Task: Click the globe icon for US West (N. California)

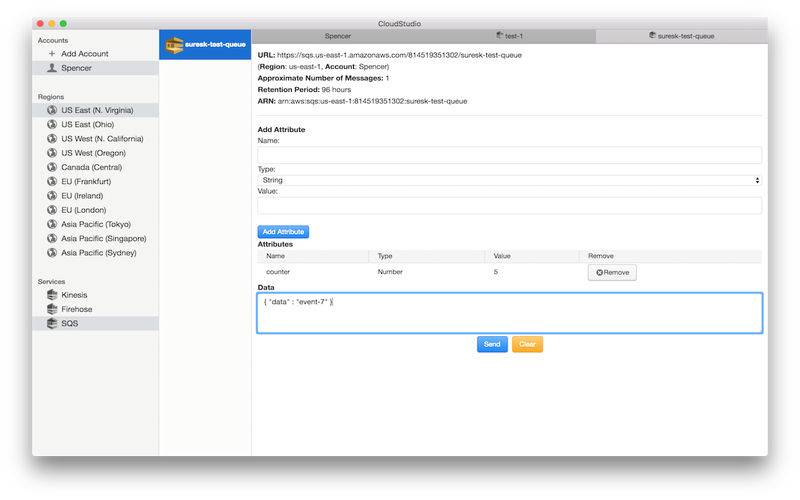Action: (52, 139)
